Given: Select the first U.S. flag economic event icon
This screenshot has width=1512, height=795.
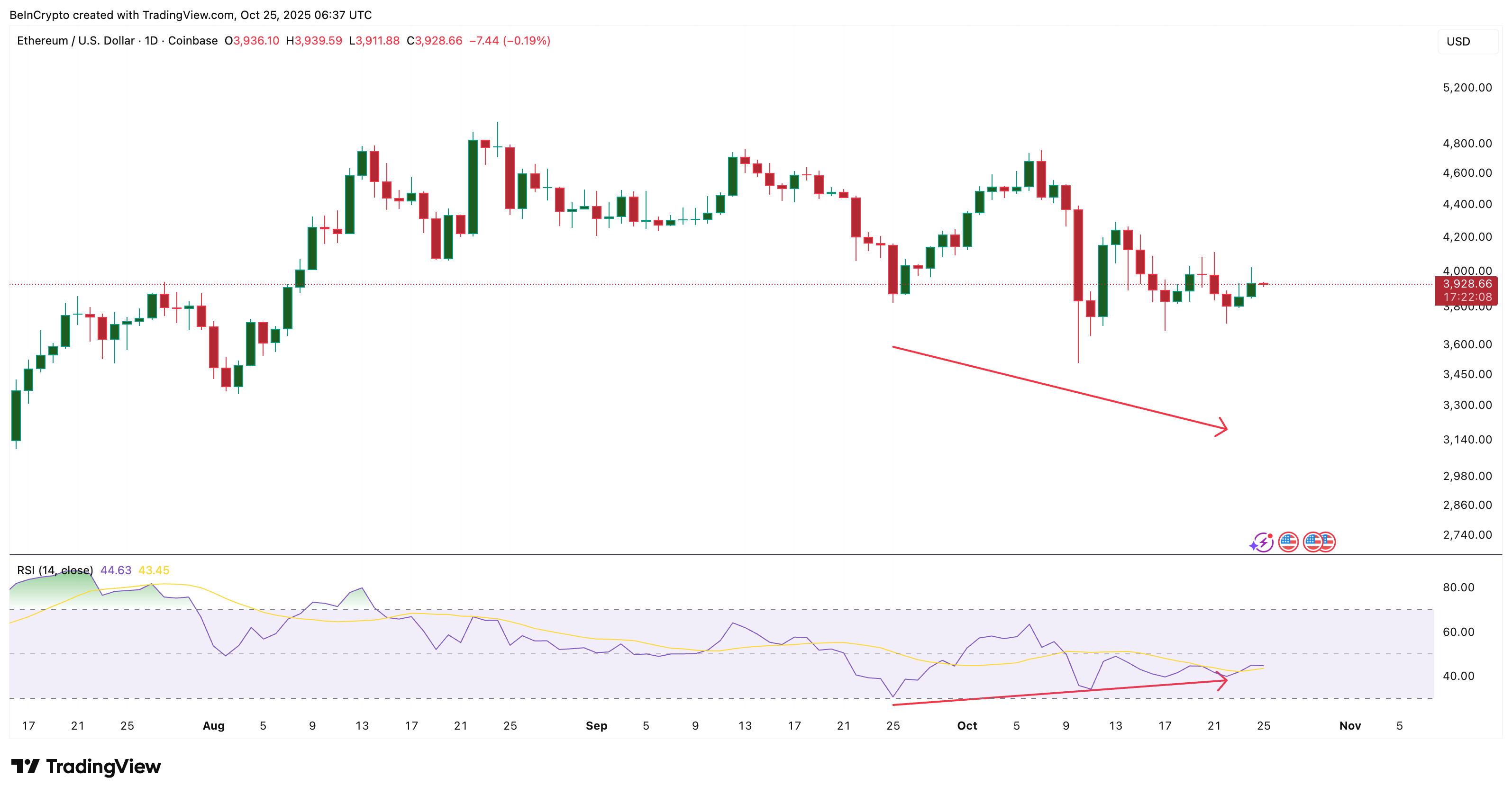Looking at the screenshot, I should 1288,542.
